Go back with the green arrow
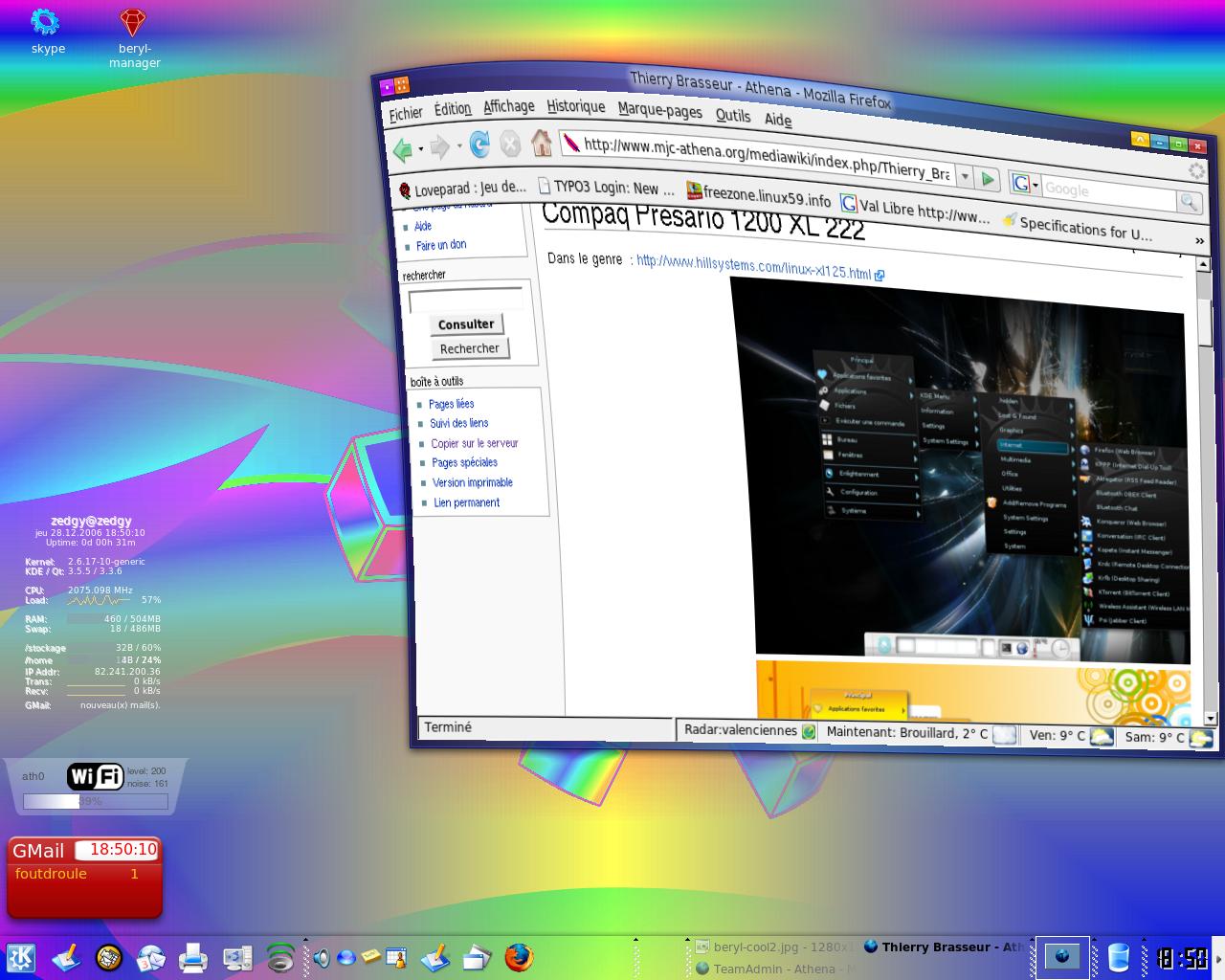The image size is (1225, 980). pyautogui.click(x=403, y=148)
